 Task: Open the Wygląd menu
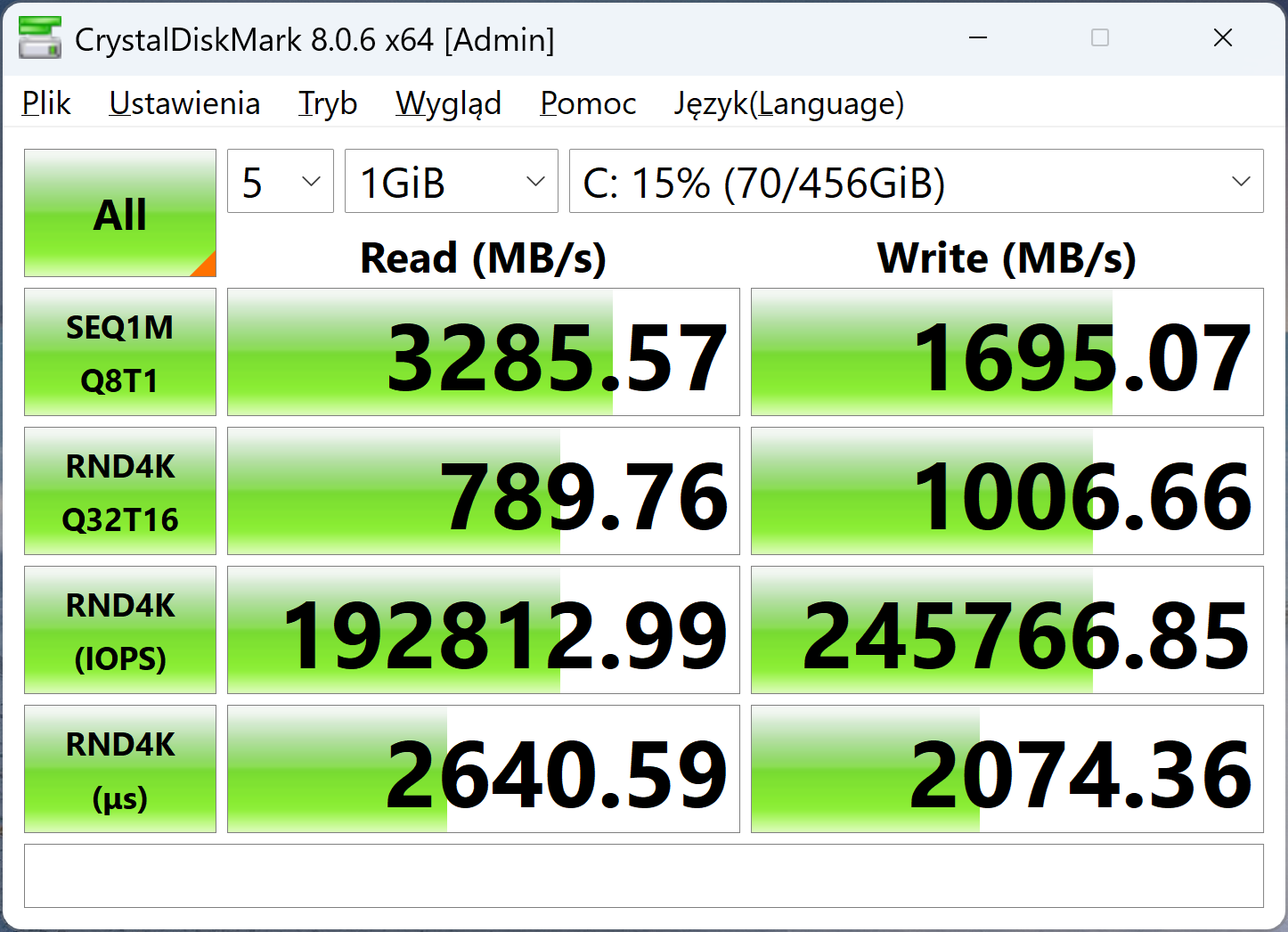448,103
